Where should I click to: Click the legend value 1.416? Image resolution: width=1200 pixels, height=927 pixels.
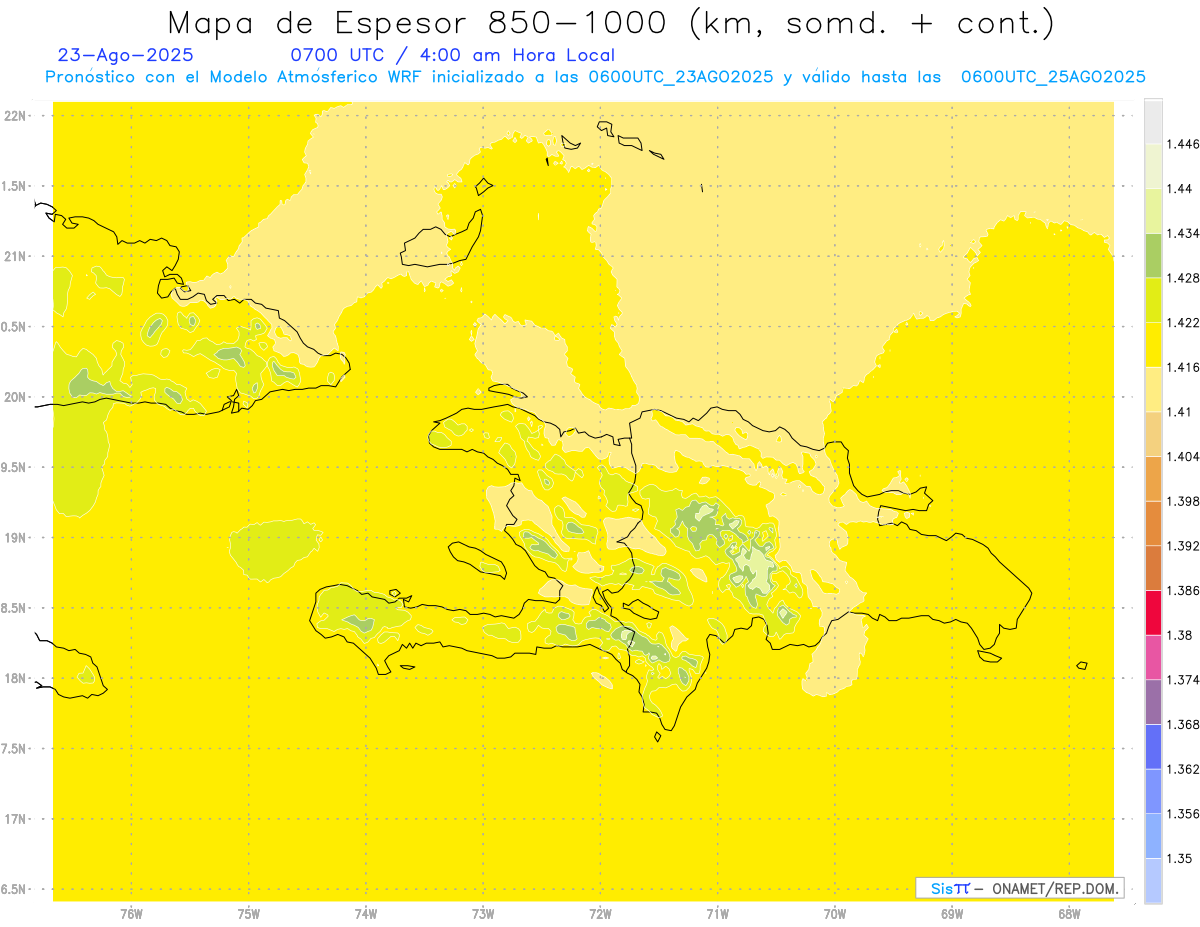(1182, 367)
